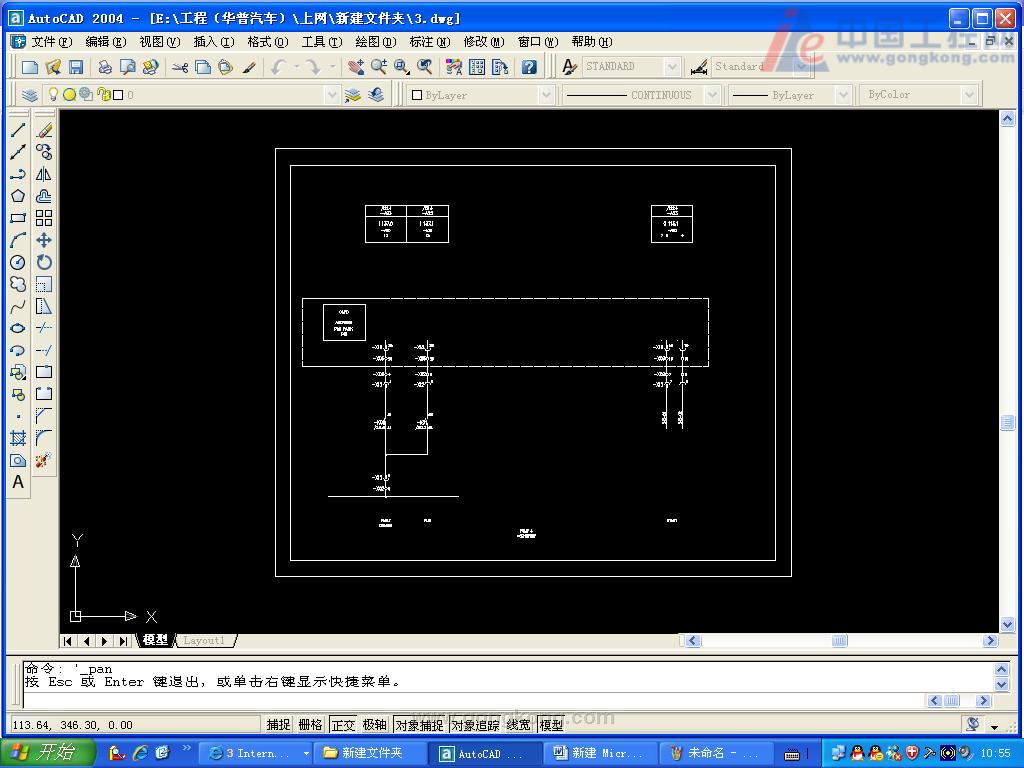The width and height of the screenshot is (1024, 768).
Task: Click the layer 0 color swatch
Action: 118,95
